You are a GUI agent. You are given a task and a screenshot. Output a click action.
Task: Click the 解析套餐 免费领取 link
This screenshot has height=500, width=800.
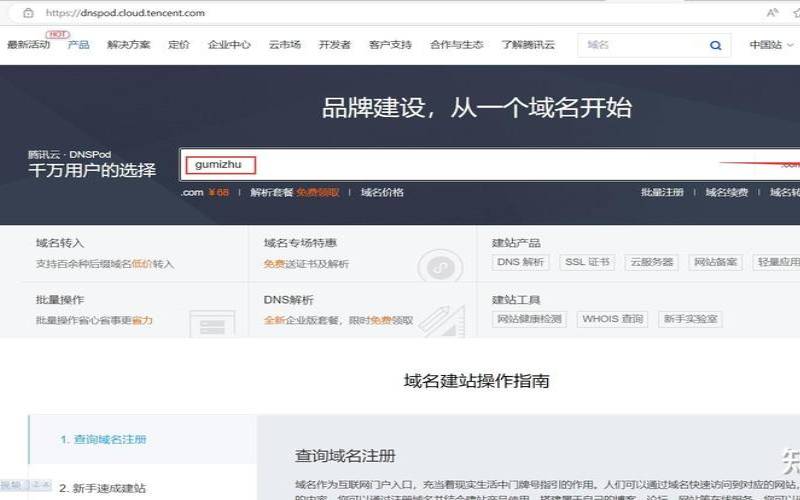[294, 192]
